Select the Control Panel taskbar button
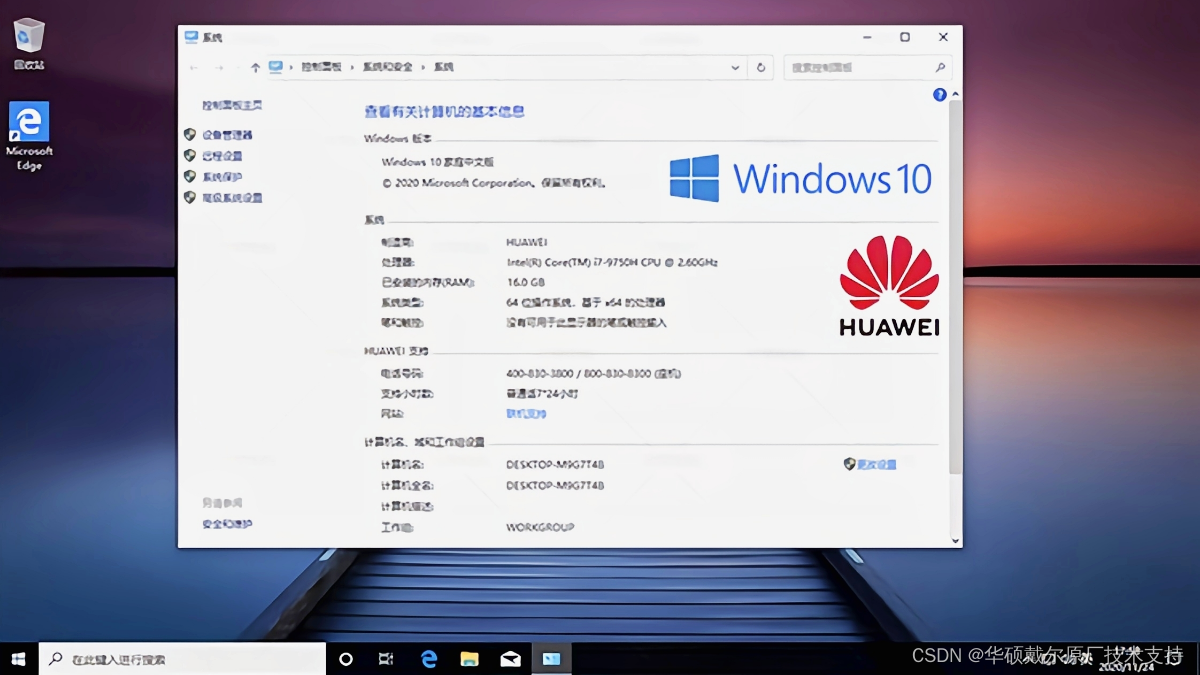This screenshot has height=675, width=1200. 551,659
